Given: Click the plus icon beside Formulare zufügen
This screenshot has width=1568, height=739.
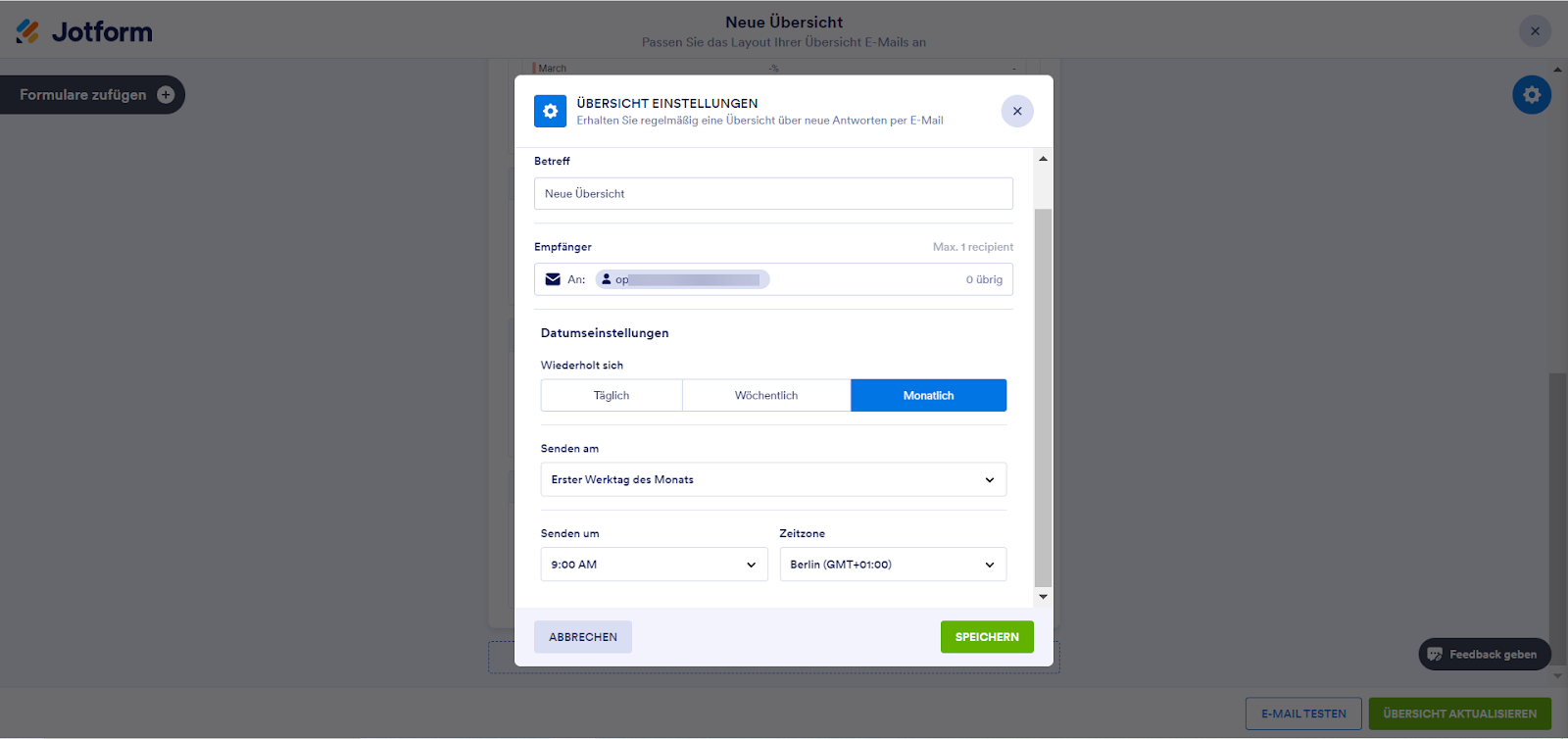Looking at the screenshot, I should coord(166,95).
